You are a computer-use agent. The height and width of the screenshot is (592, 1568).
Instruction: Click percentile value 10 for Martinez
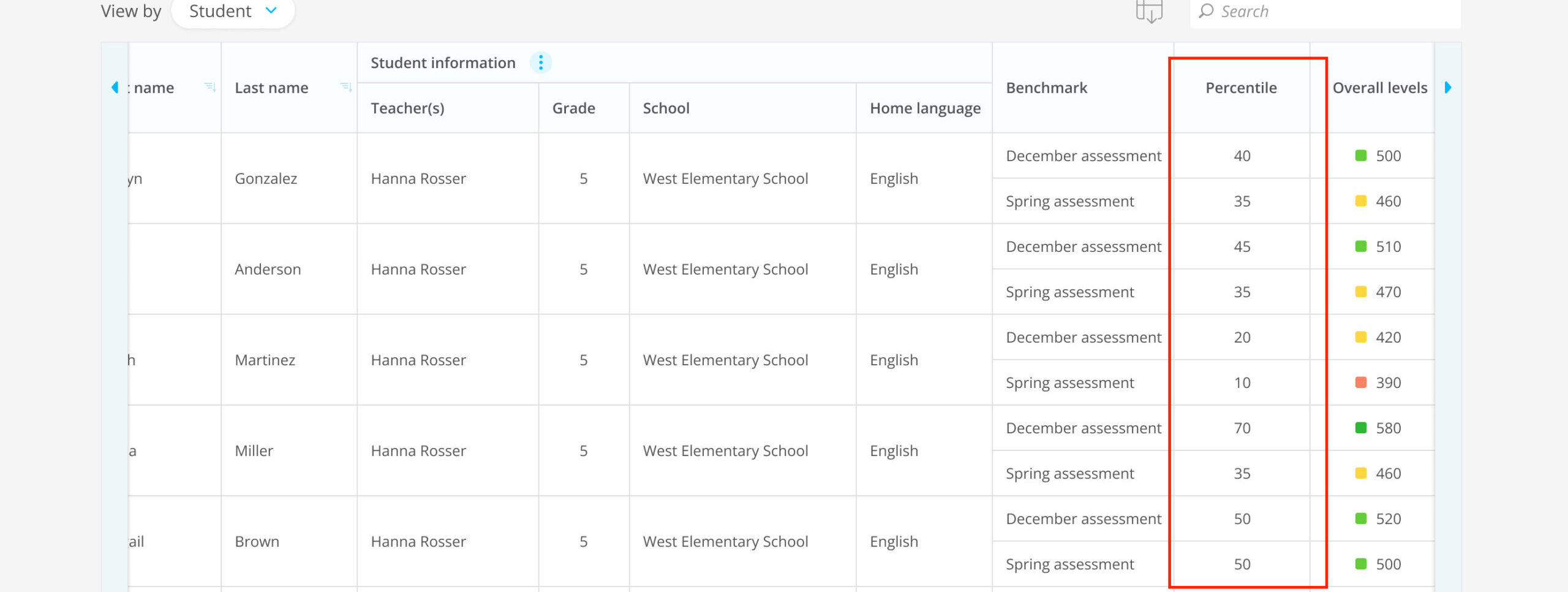1242,382
